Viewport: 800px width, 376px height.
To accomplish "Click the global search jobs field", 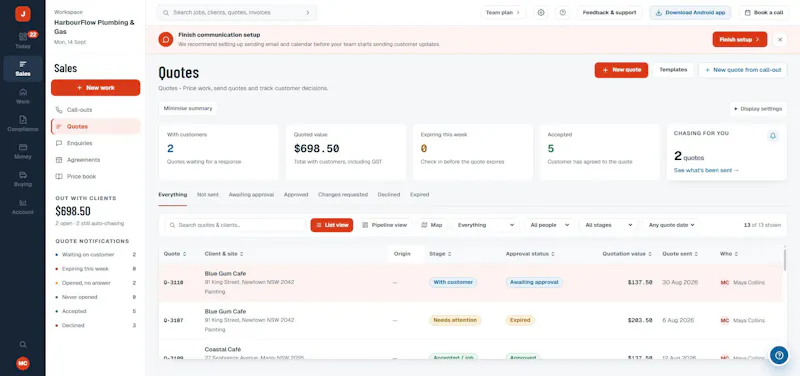I will coord(237,13).
